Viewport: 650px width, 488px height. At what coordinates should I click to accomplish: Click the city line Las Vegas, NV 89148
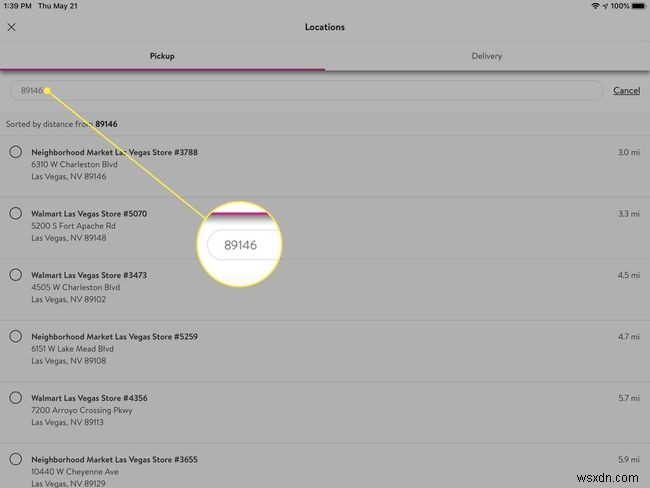click(69, 238)
